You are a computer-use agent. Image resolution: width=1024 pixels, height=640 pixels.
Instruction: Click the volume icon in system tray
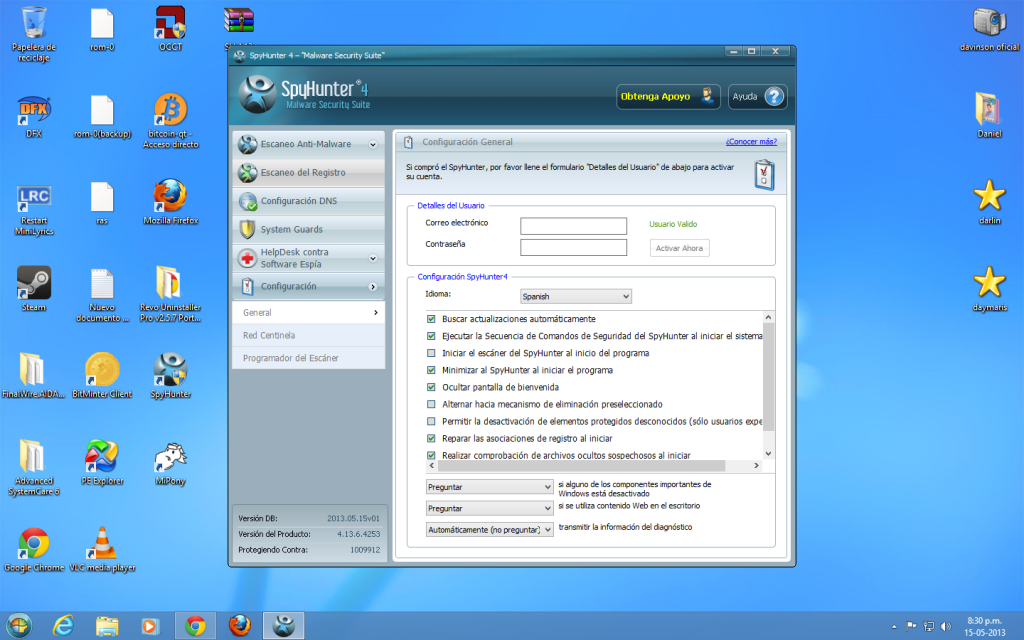946,627
